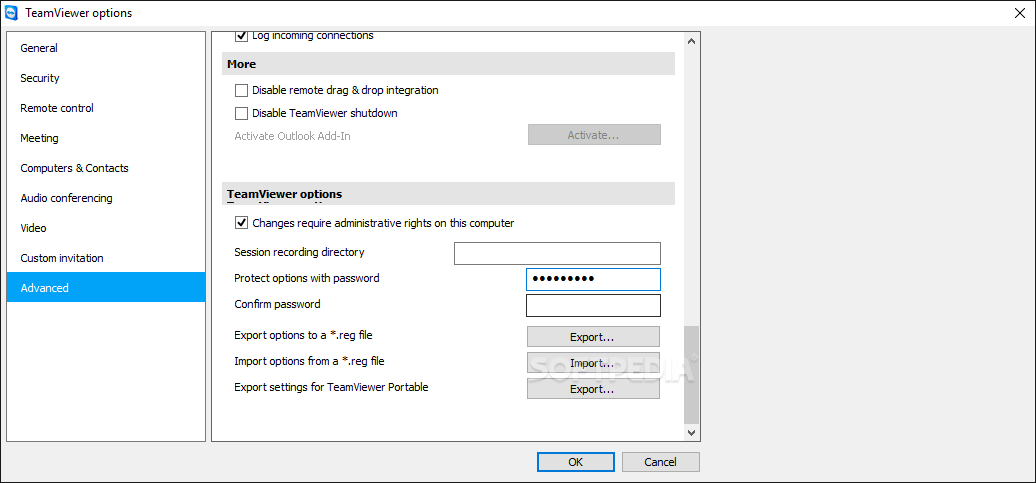Click the More section header
Screen dimensions: 1036x483
[448, 64]
